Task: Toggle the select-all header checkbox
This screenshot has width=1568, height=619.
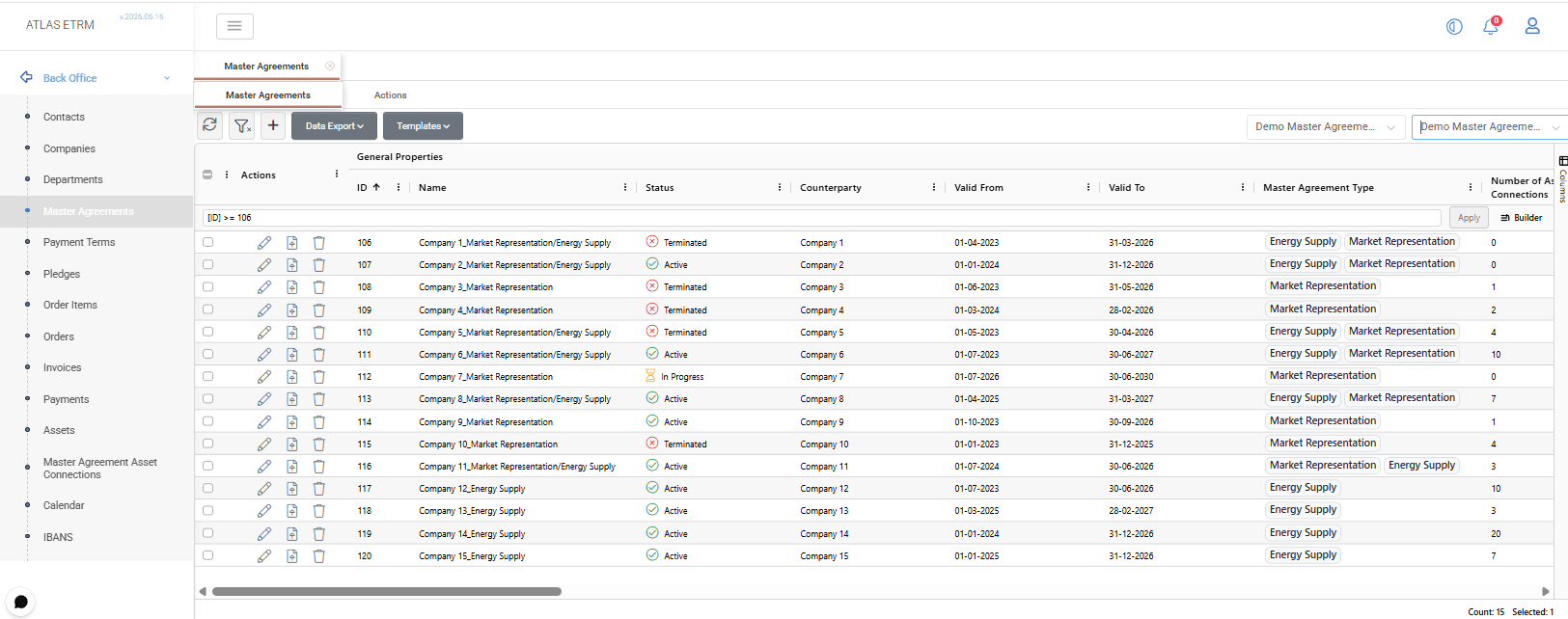Action: 207,175
